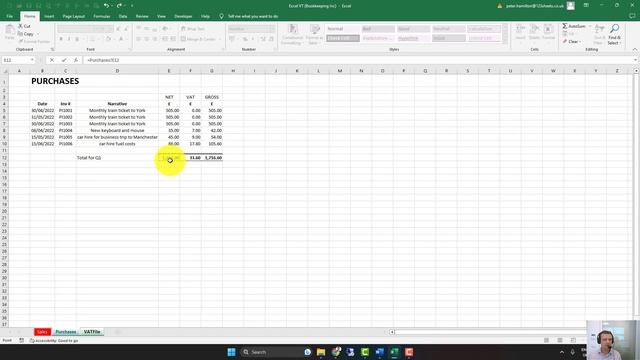Switch to the Sales sheet tab
This screenshot has width=640, height=360.
pyautogui.click(x=42, y=332)
